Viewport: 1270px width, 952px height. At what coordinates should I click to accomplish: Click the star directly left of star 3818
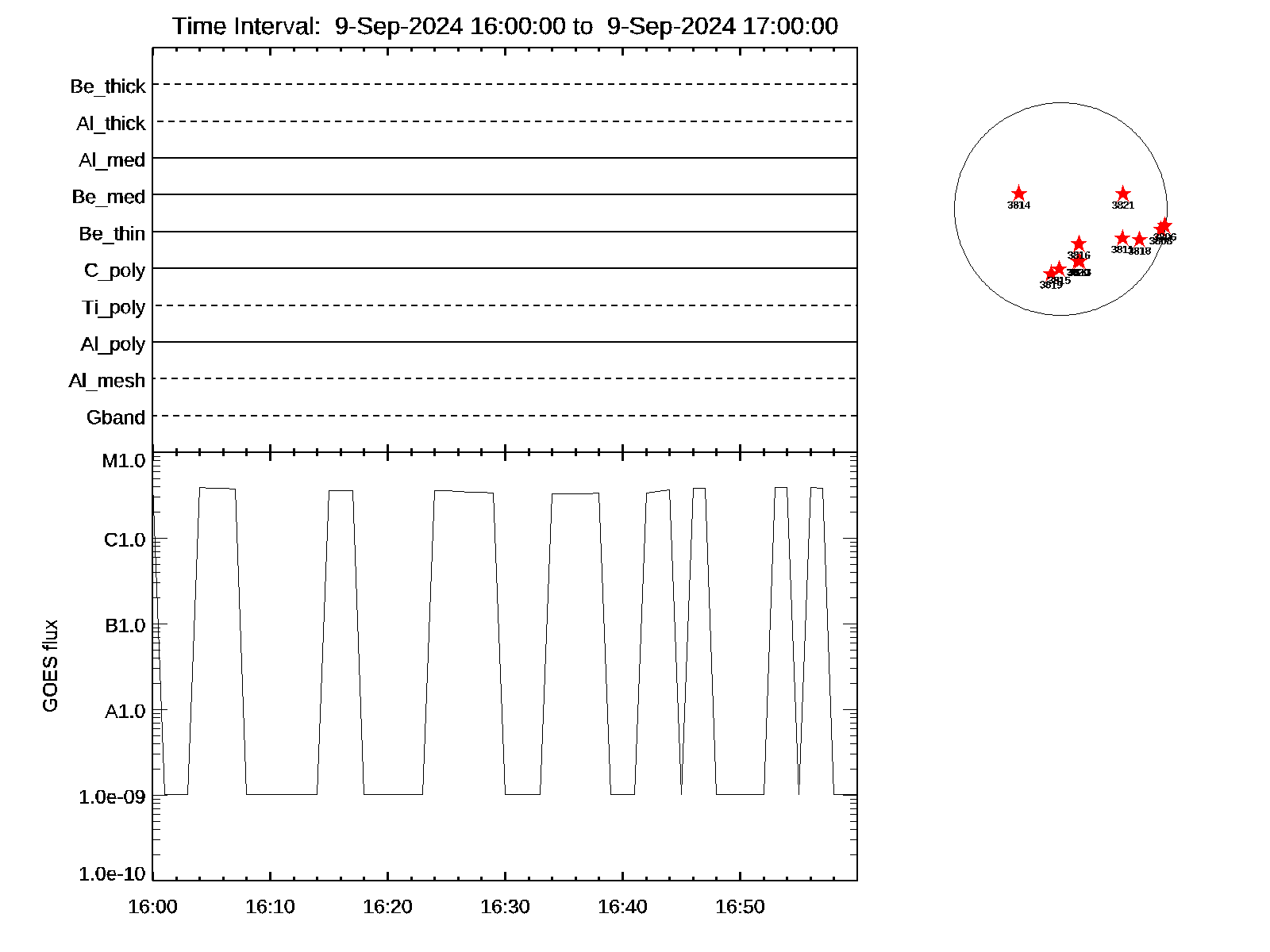[x=1122, y=238]
